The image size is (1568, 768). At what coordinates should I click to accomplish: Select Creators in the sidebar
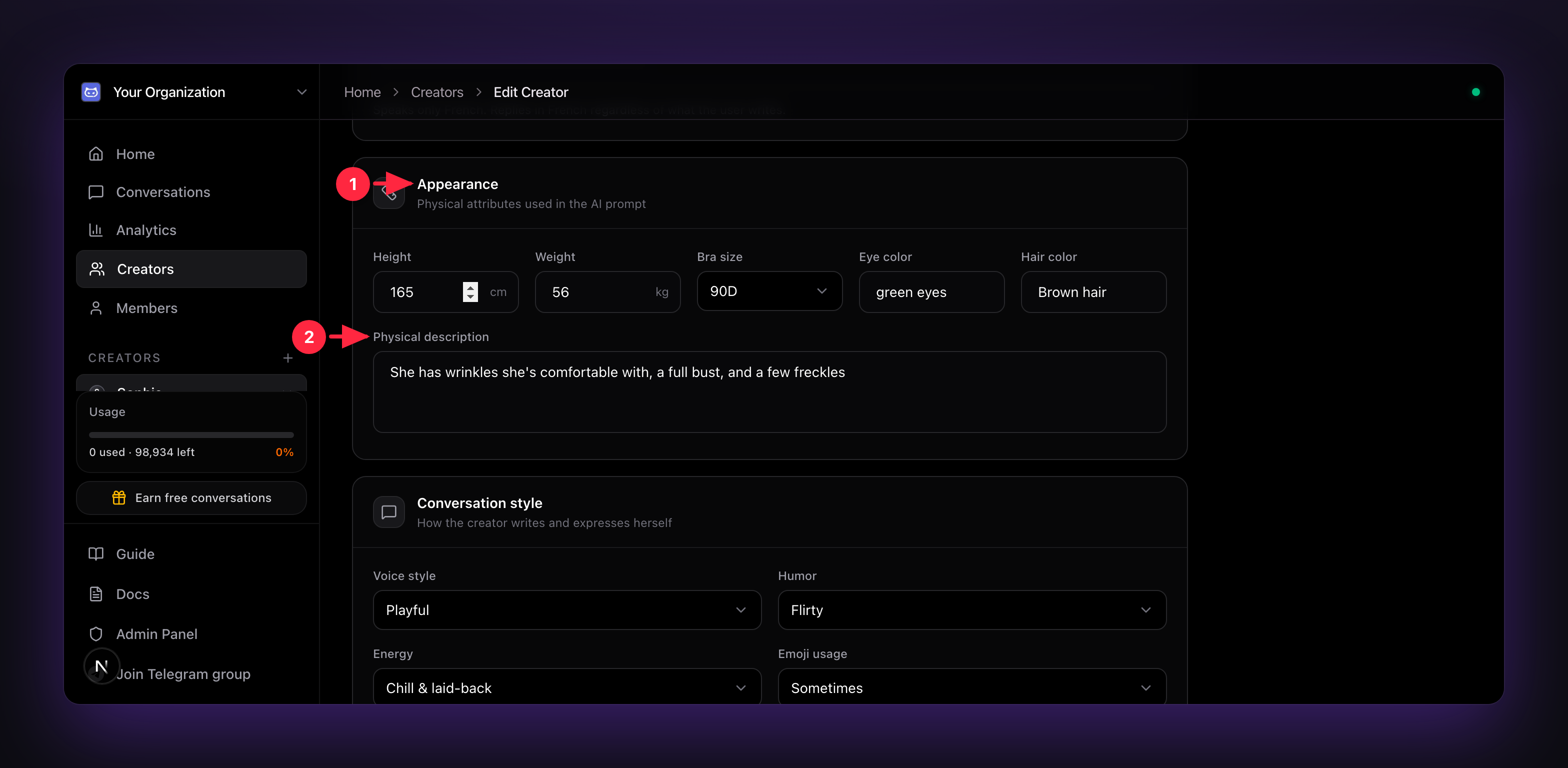tap(191, 269)
